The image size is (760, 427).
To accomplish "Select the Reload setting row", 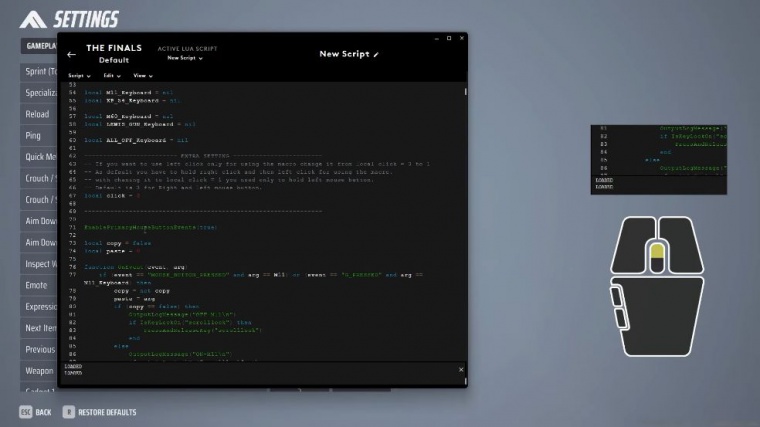I will pos(38,114).
